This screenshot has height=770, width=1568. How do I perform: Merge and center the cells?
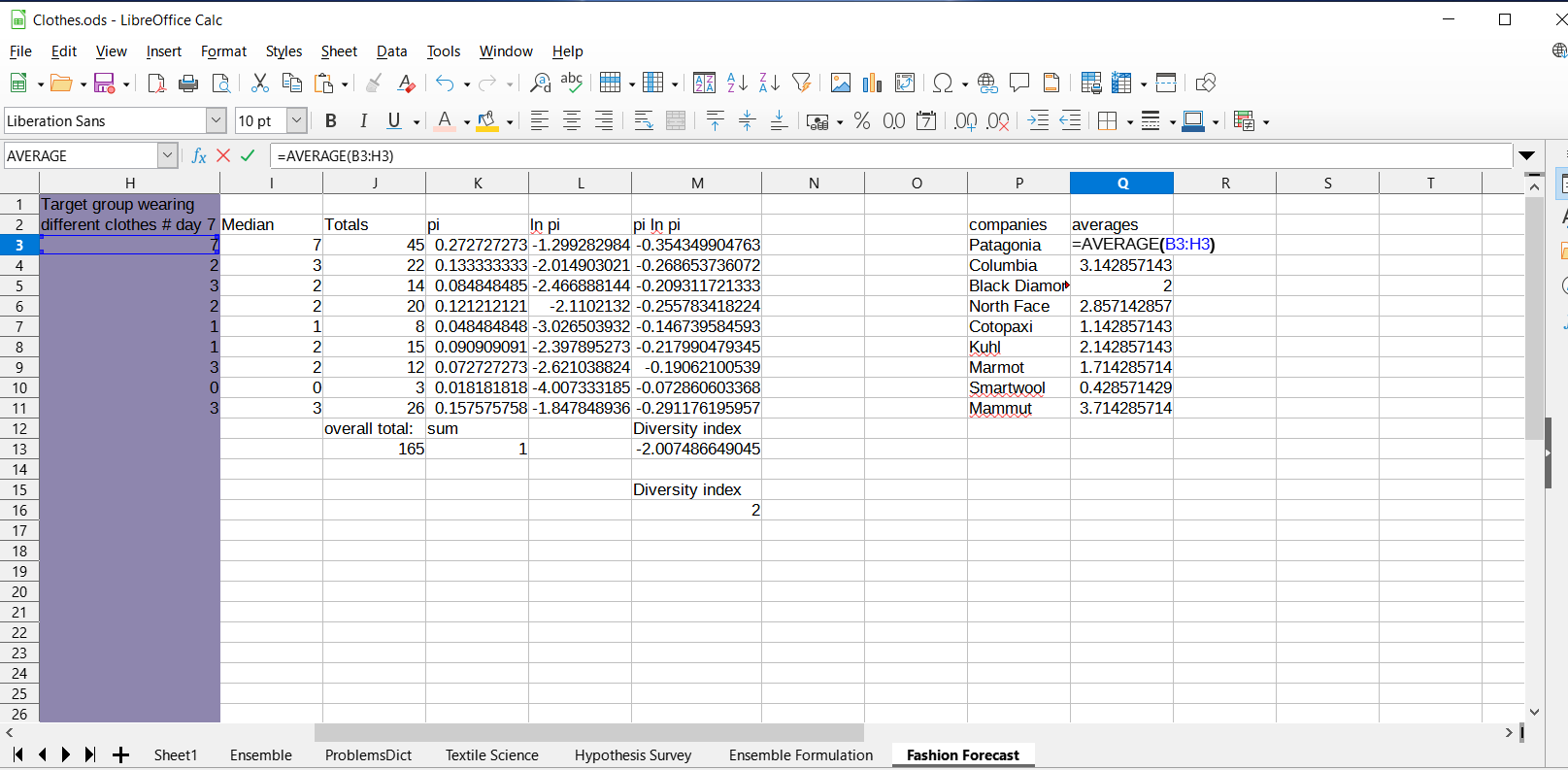coord(676,120)
